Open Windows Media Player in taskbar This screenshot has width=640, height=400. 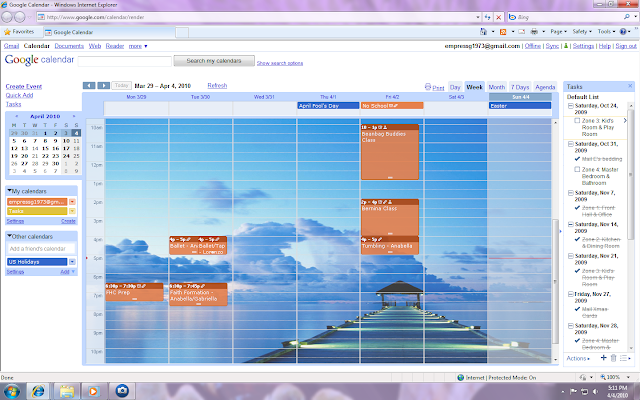click(x=94, y=391)
